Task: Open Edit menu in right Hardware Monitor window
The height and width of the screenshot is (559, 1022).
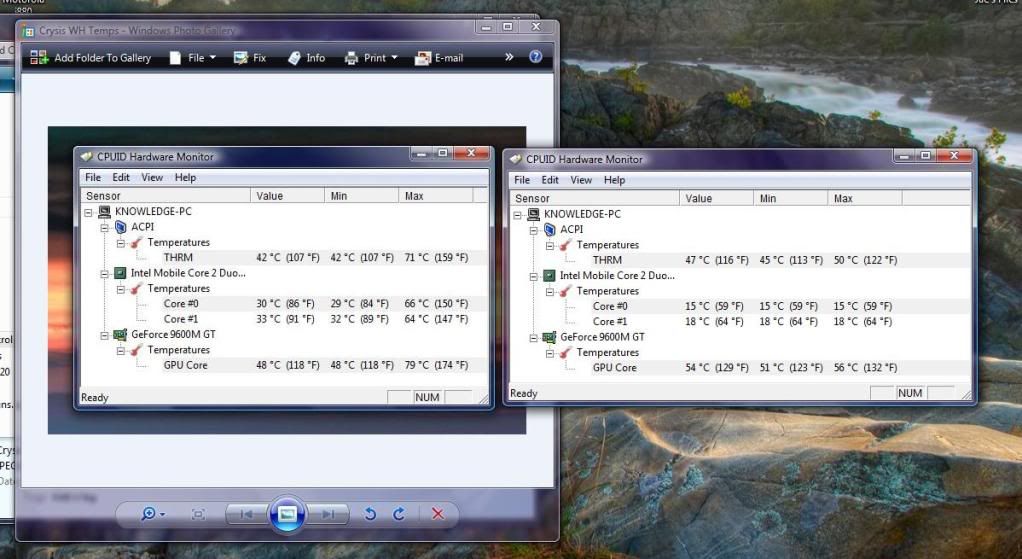Action: [x=550, y=180]
